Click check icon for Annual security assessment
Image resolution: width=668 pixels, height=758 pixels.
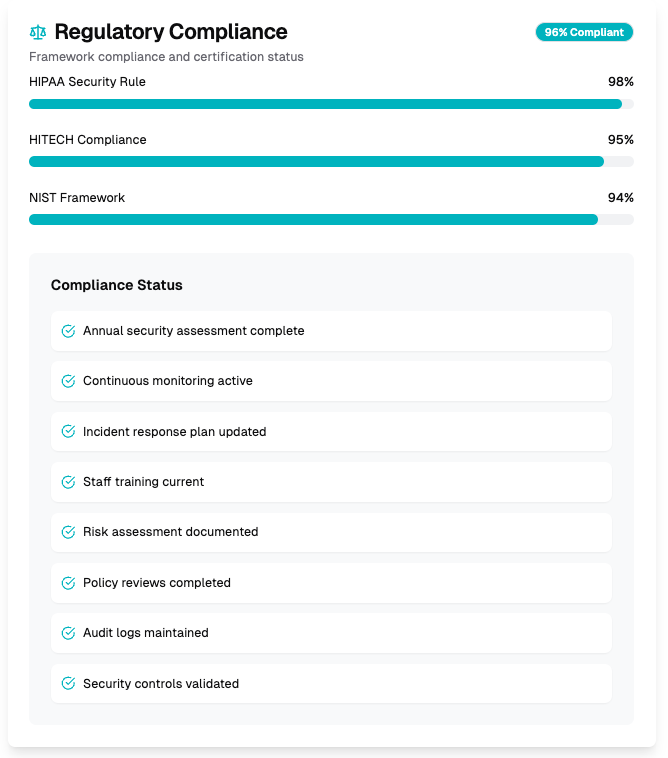pyautogui.click(x=68, y=331)
